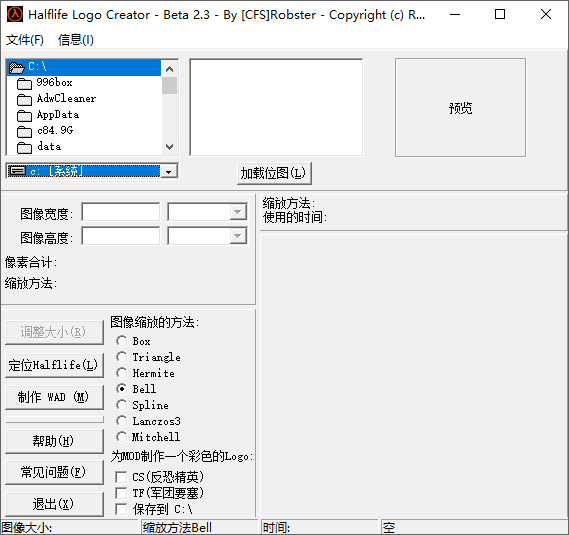Click the 定位Halflife(L) button
This screenshot has height=535, width=569.
pos(54,365)
